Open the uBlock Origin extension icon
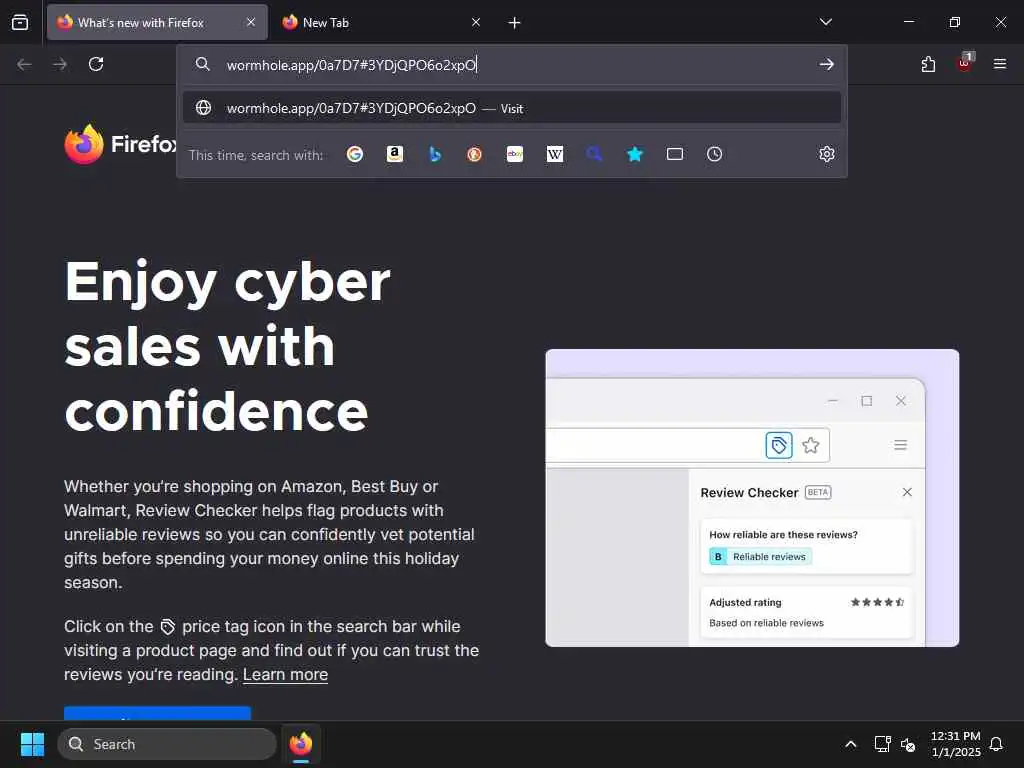 pyautogui.click(x=965, y=63)
